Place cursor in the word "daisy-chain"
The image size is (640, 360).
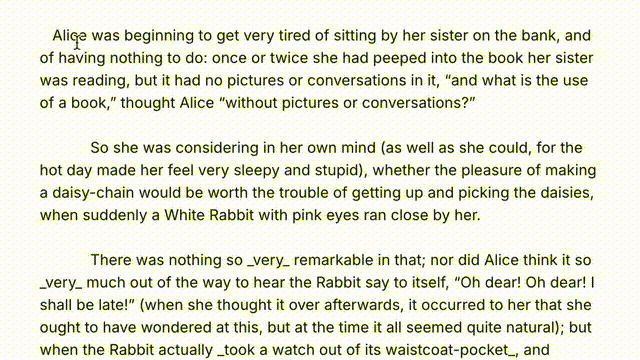tap(93, 193)
